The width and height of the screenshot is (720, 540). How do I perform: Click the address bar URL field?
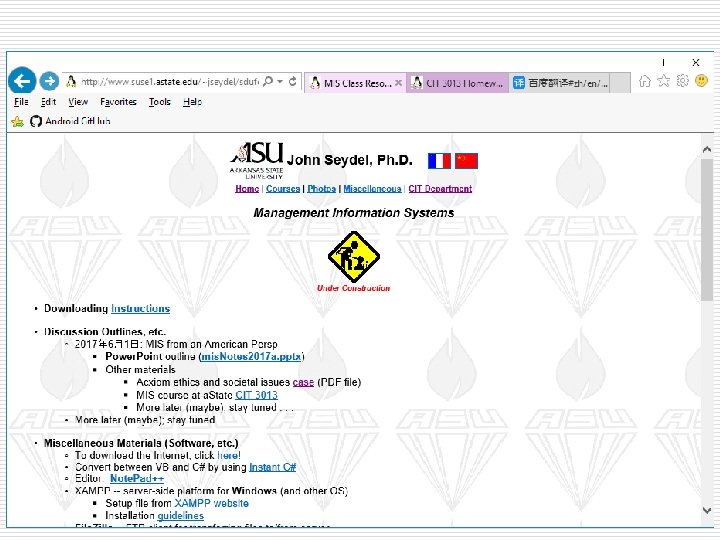click(x=170, y=82)
